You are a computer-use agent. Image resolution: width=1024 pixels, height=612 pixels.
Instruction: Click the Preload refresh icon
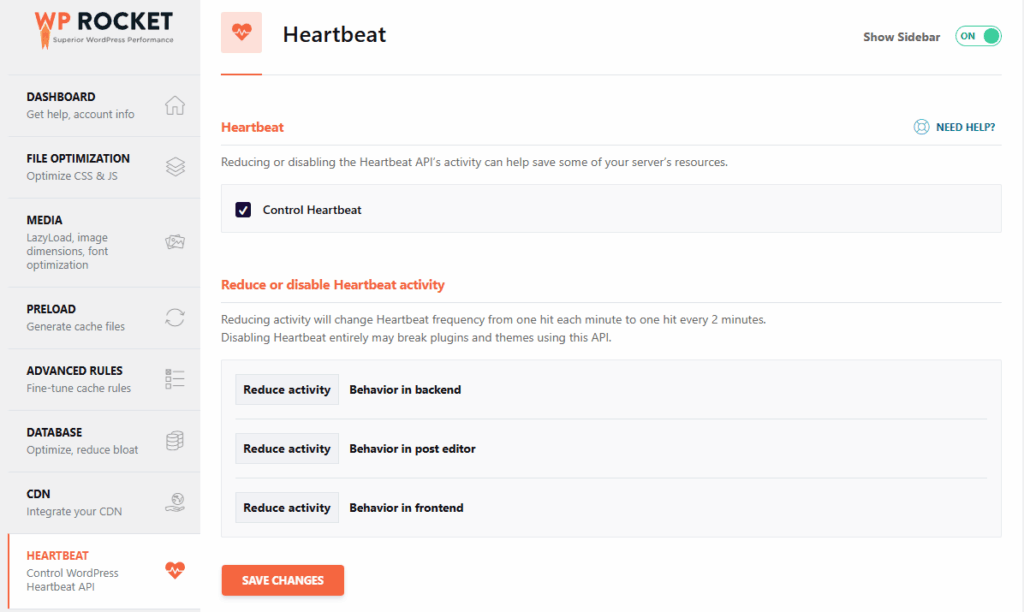click(173, 316)
